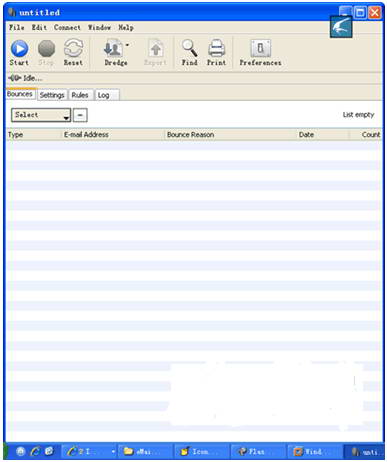The image size is (387, 462).
Task: Open the Help menu
Action: pos(126,27)
